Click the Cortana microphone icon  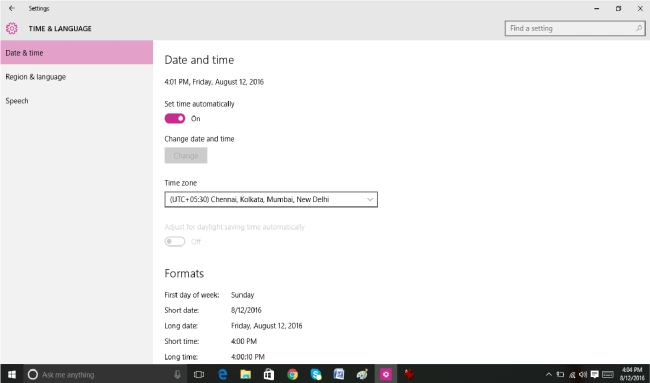point(177,375)
